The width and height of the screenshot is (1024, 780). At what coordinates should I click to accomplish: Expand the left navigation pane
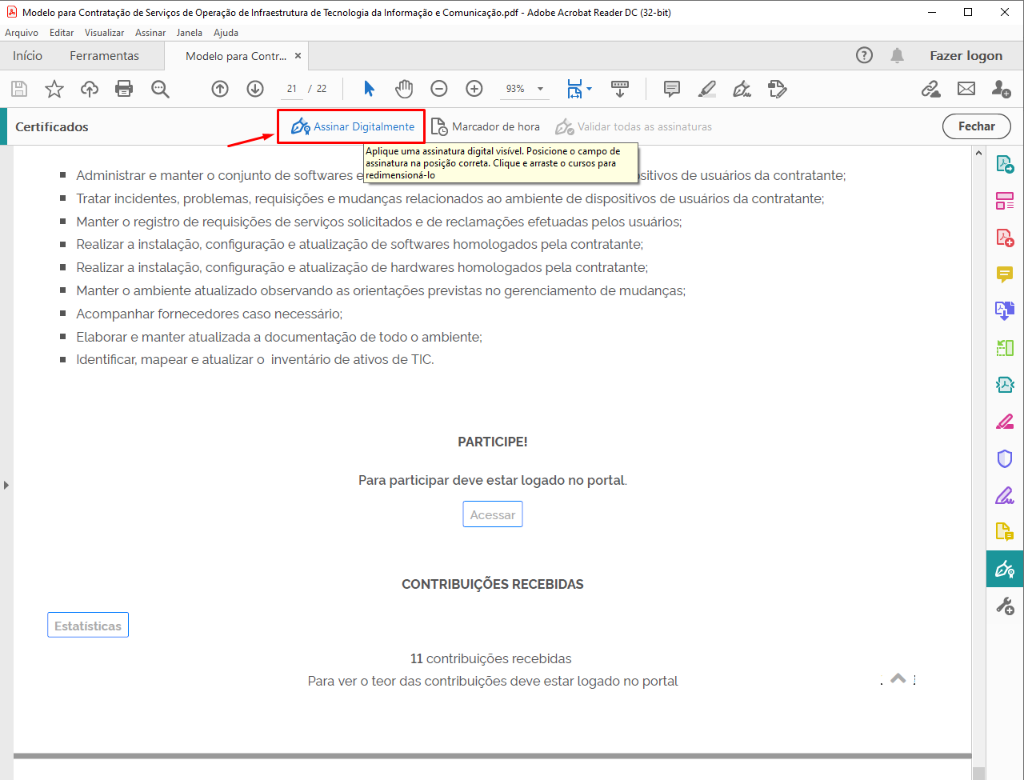(6, 485)
